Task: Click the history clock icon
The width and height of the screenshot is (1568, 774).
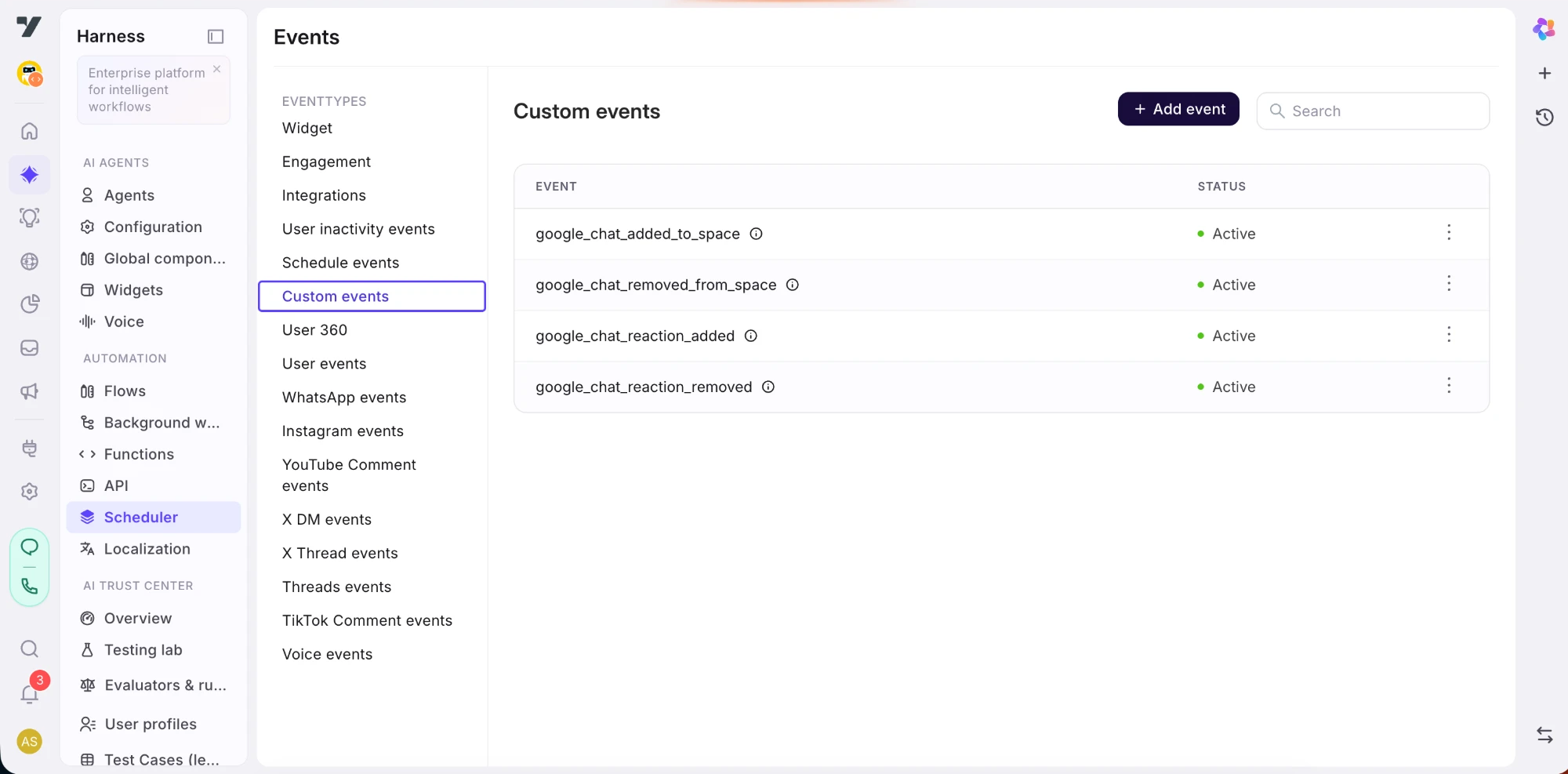Action: tap(1544, 118)
